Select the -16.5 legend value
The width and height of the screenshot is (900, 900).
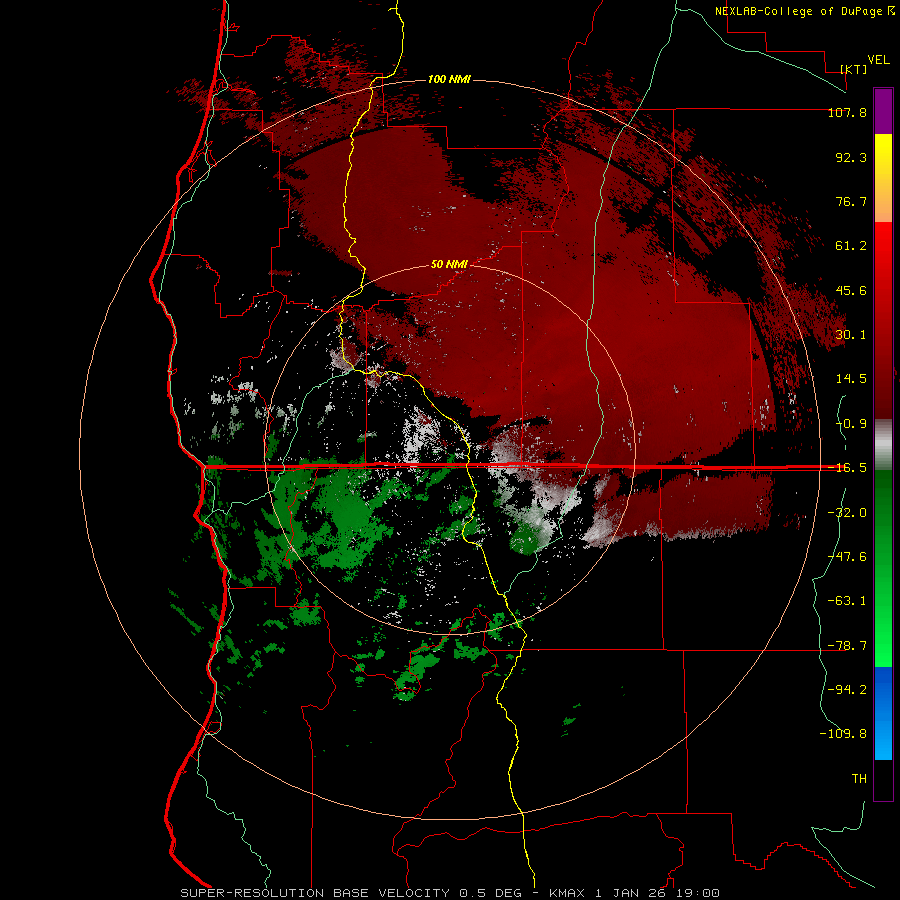click(847, 468)
